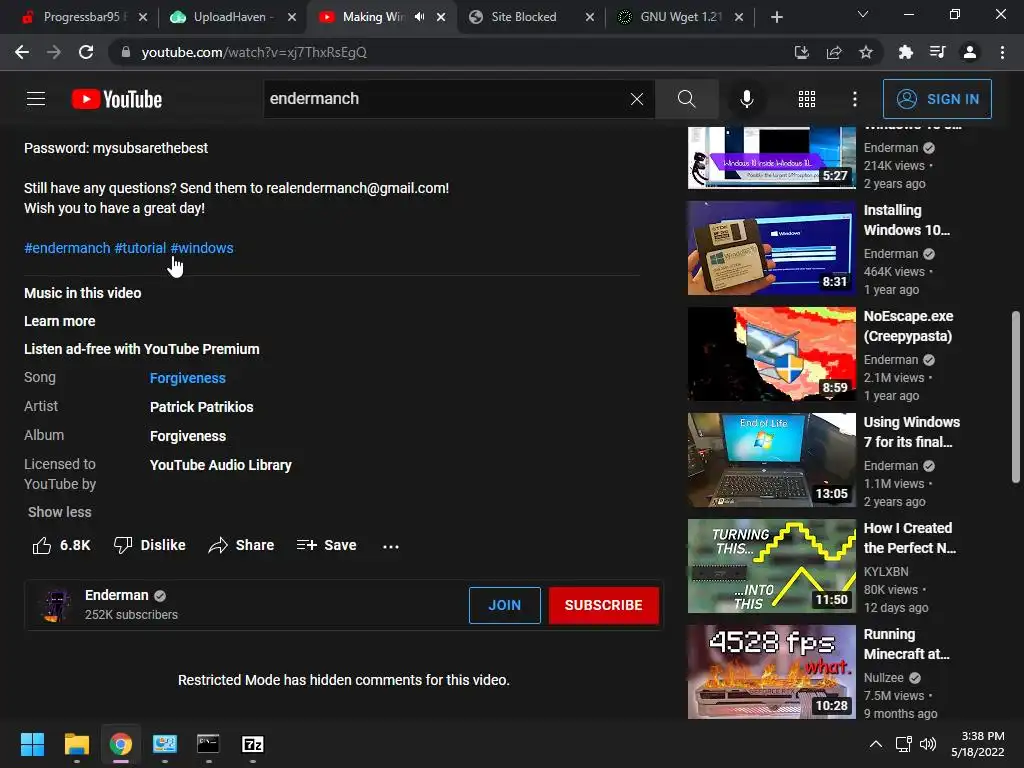This screenshot has width=1024, height=768.
Task: Open the #windows hashtag link
Action: coord(202,248)
